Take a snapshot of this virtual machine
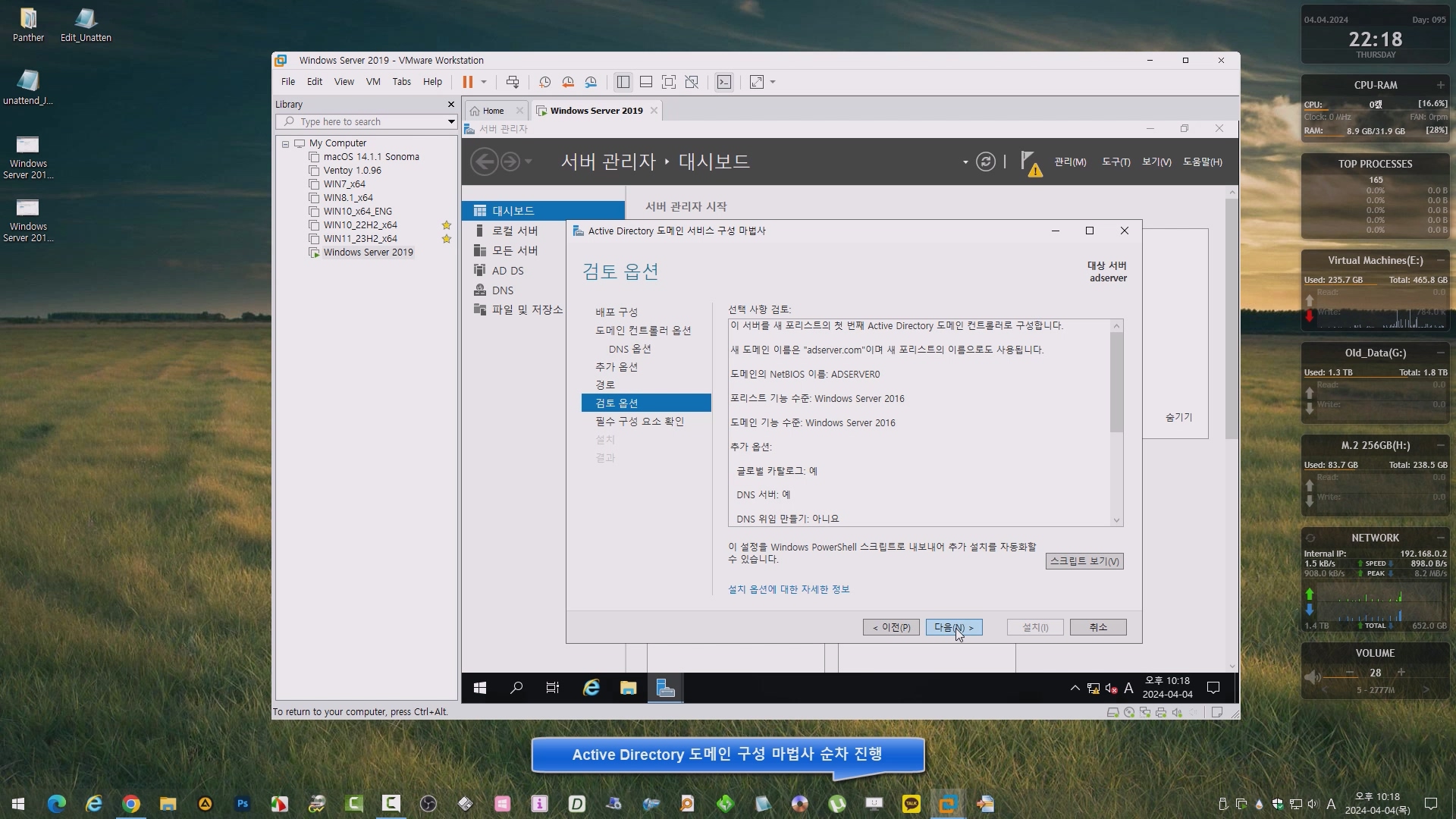The height and width of the screenshot is (819, 1456). click(544, 82)
